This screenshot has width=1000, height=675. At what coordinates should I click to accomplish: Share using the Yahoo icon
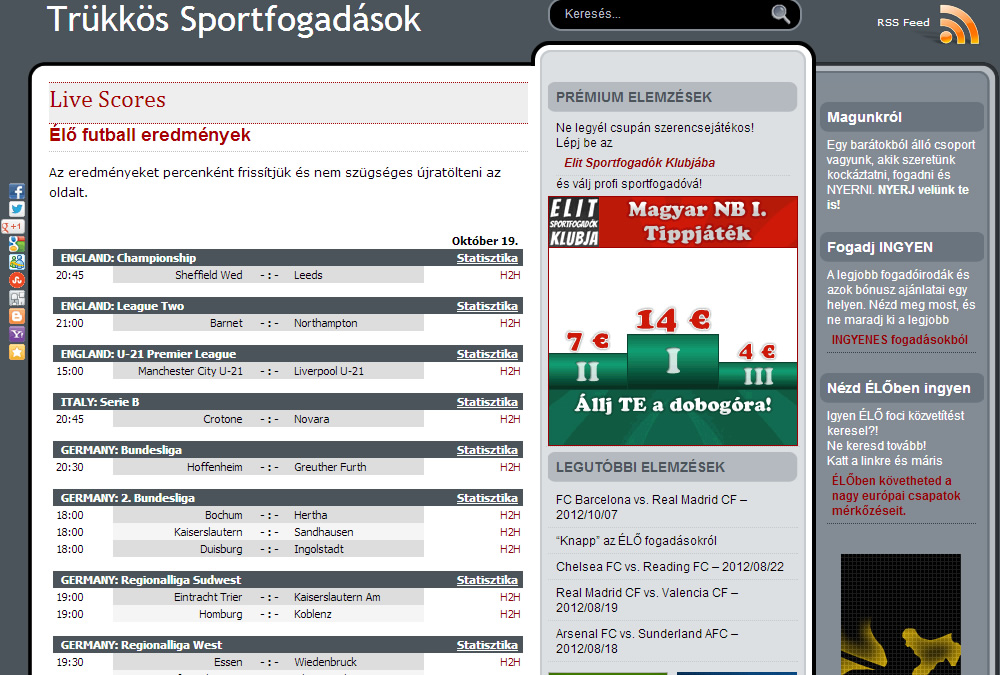tap(17, 333)
